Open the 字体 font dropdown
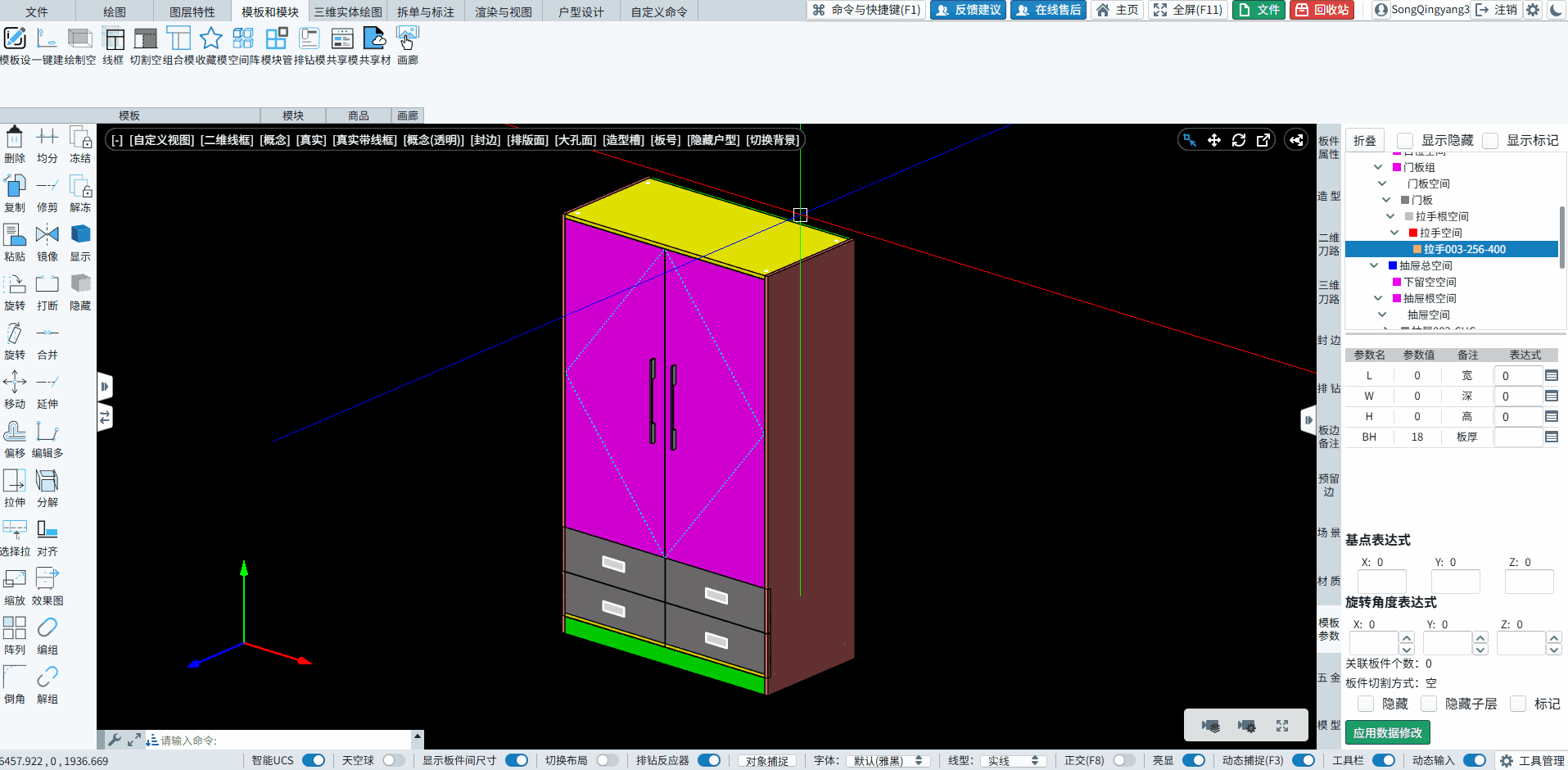Screen dimensions: 1568x770 [x=888, y=761]
